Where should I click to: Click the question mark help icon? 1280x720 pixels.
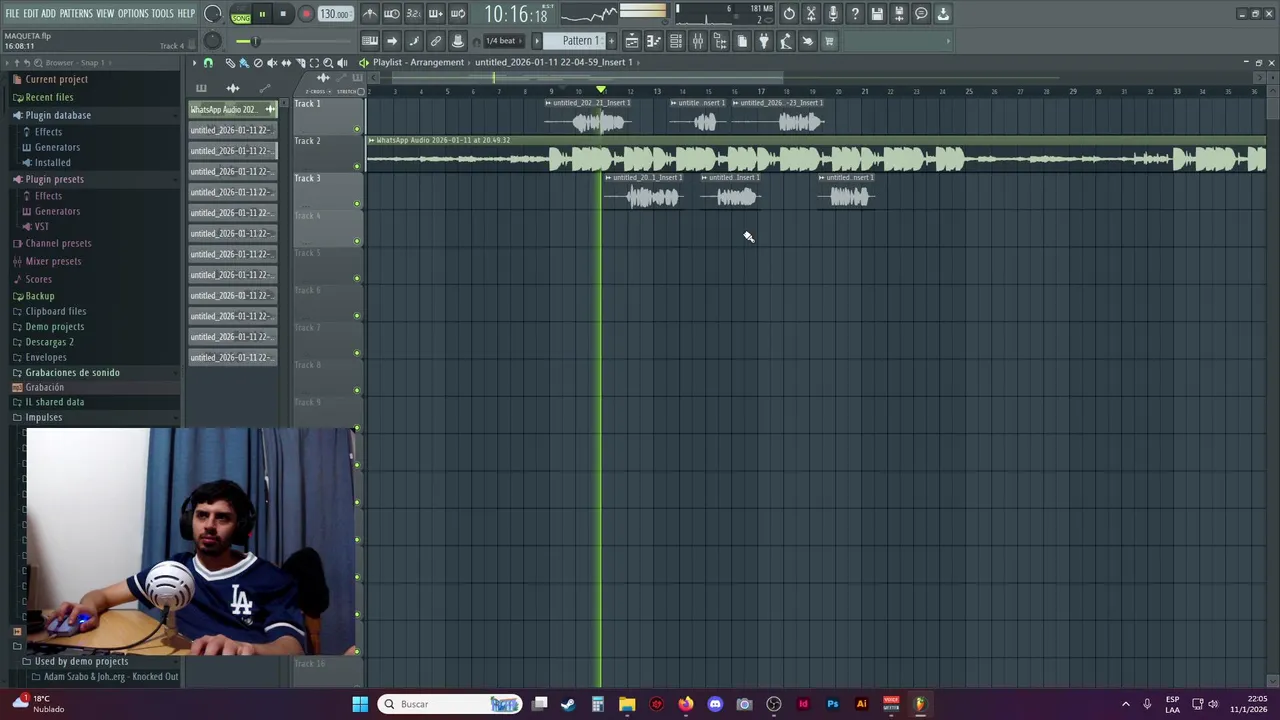[x=855, y=14]
